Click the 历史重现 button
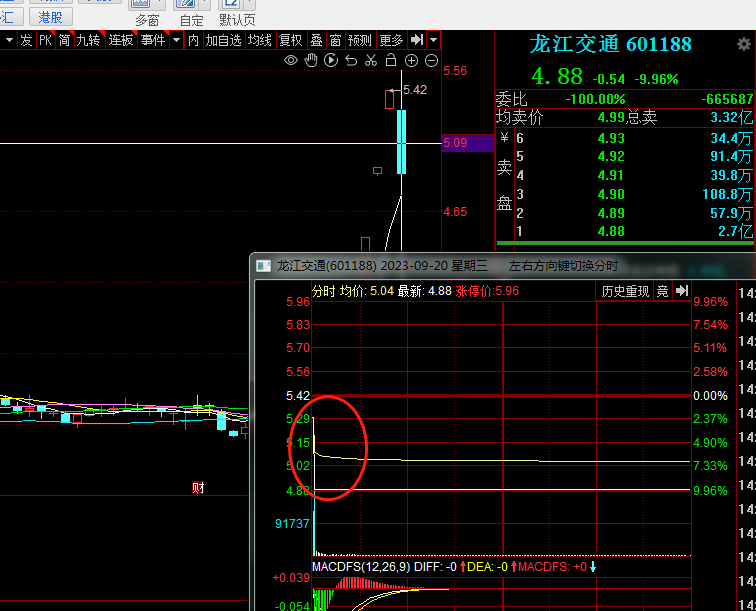The width and height of the screenshot is (756, 611). click(625, 291)
